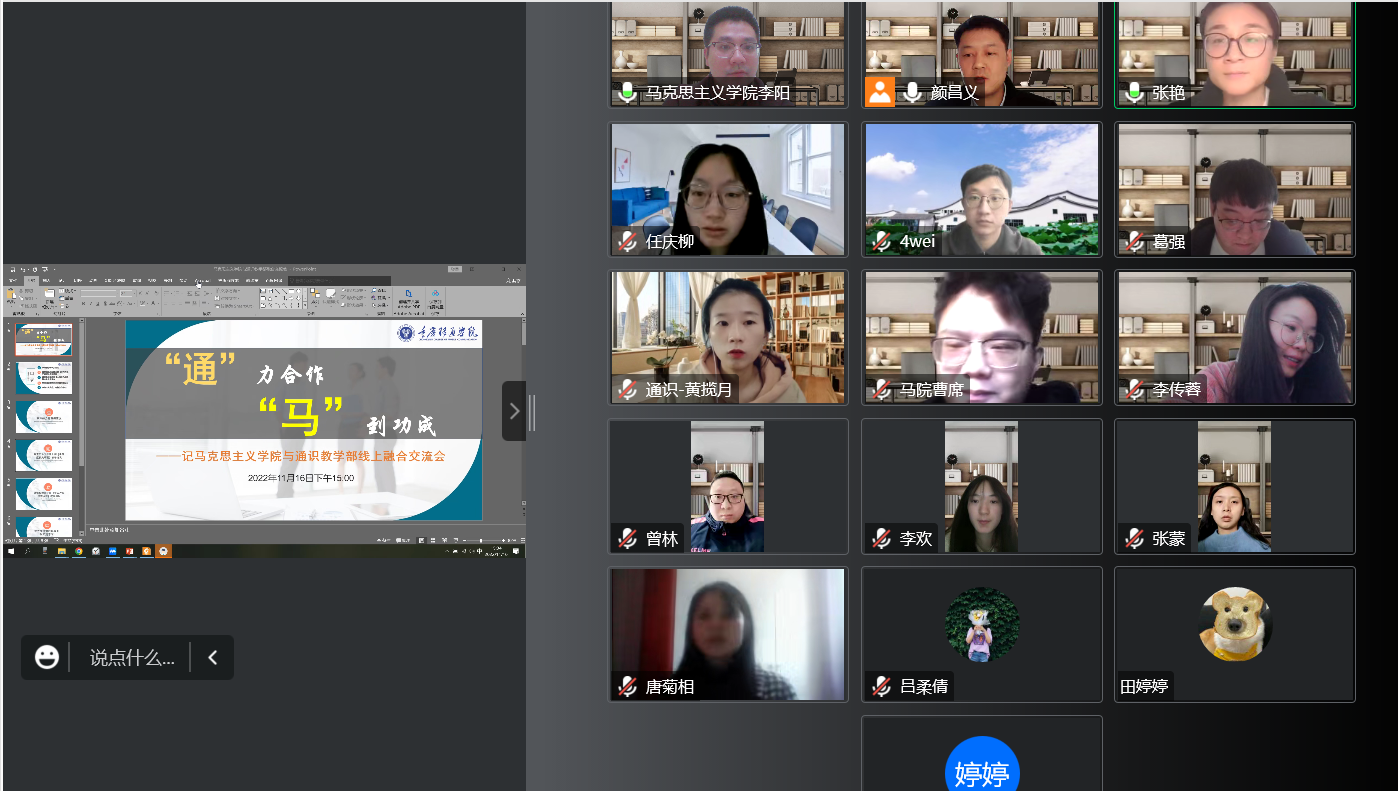Click the green microphone icon on 张艳's tile
1398x791 pixels.
pyautogui.click(x=1134, y=93)
